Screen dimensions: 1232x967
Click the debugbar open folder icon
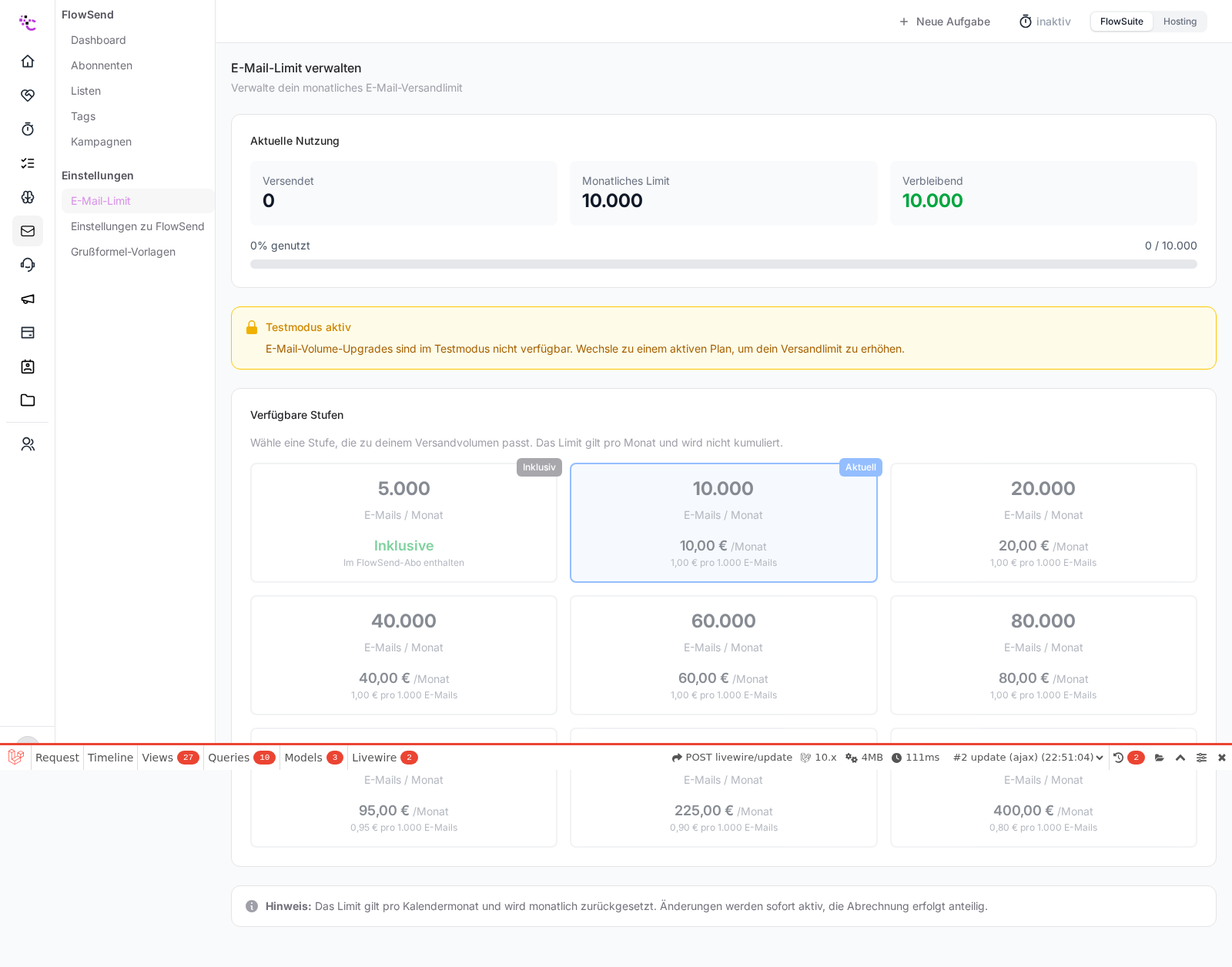1160,758
